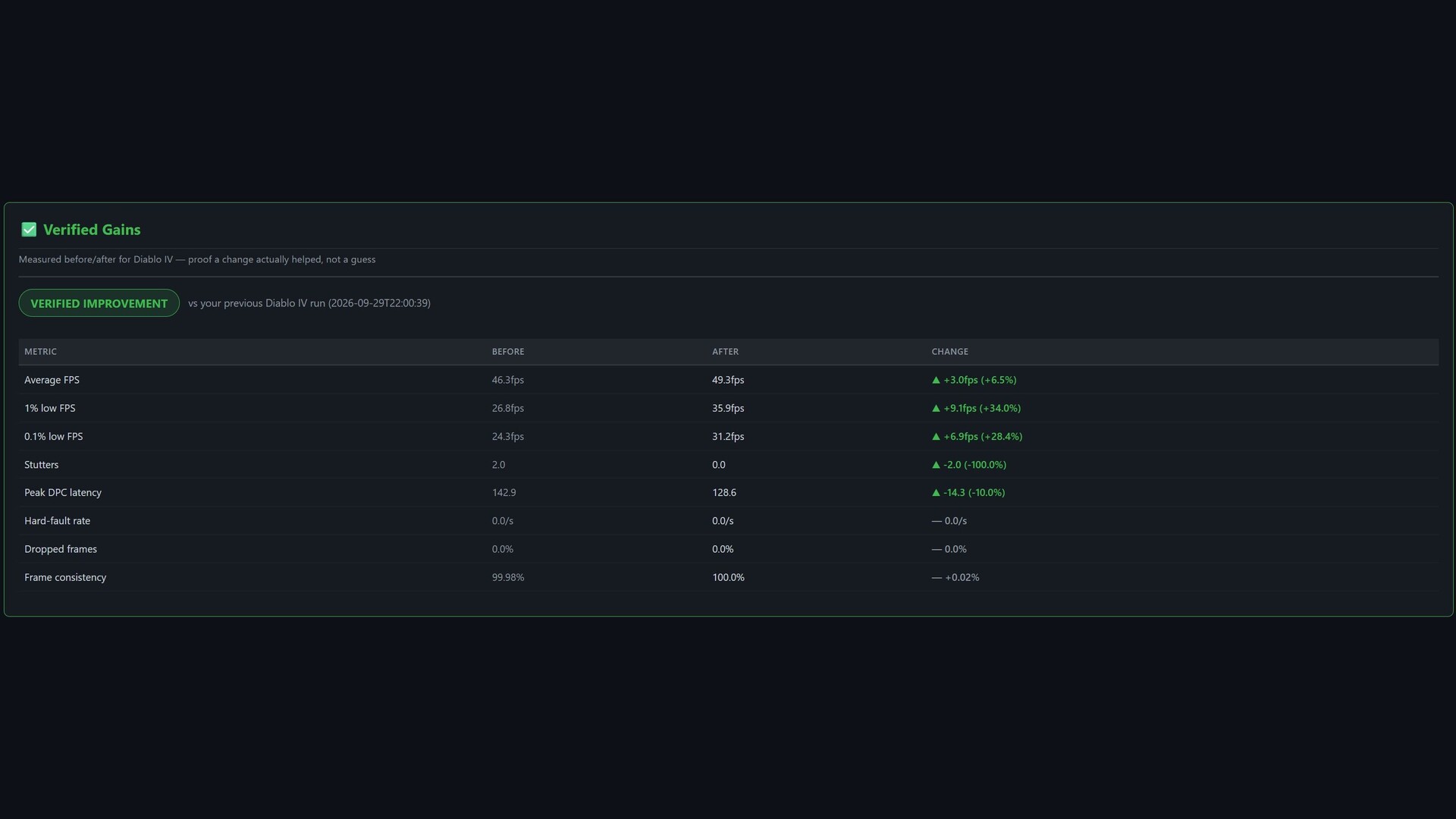Click the +6.9fps (+28.4%) change value
Image resolution: width=1456 pixels, height=819 pixels.
[x=983, y=437]
